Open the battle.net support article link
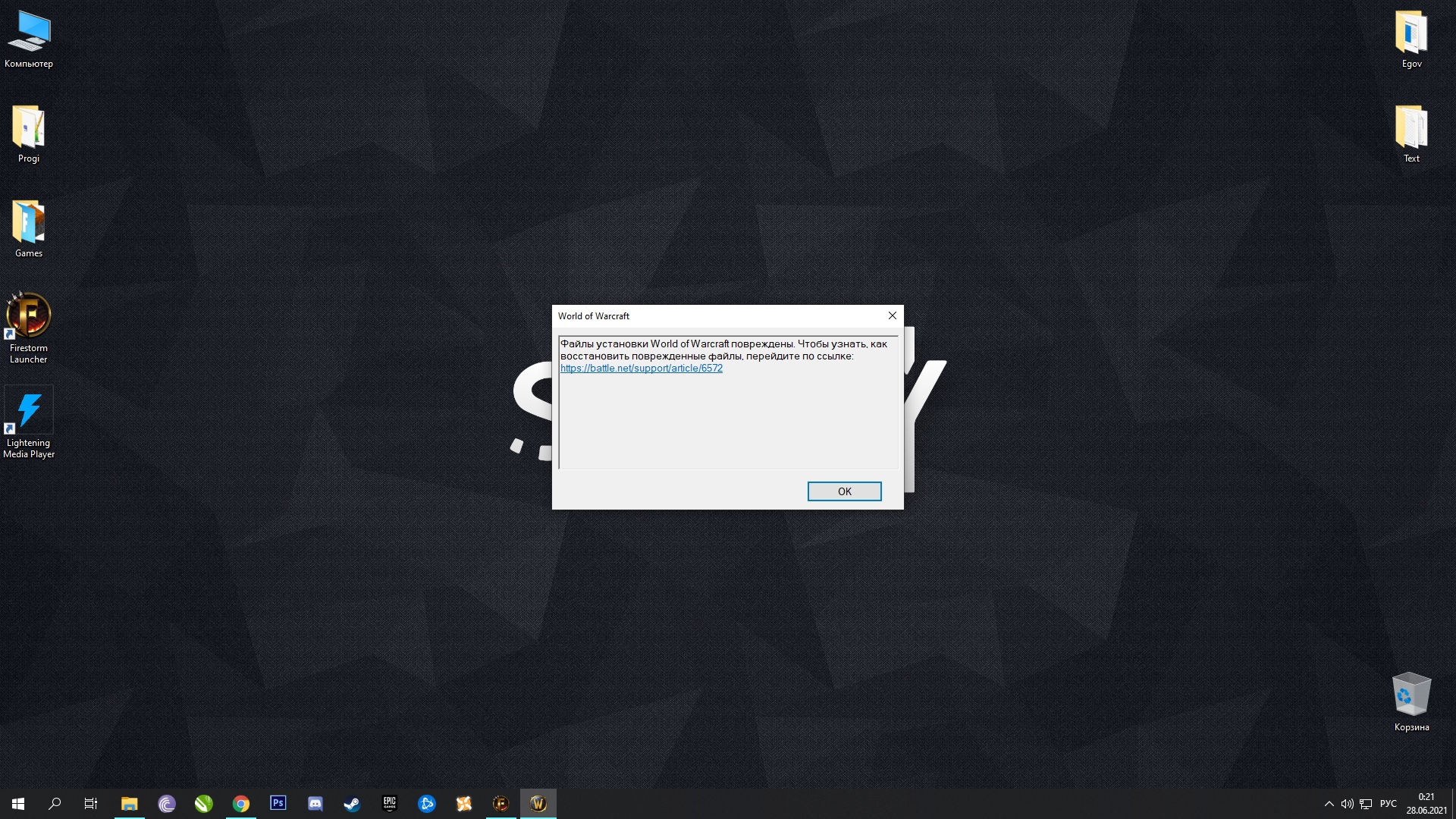The image size is (1456, 819). click(x=641, y=368)
